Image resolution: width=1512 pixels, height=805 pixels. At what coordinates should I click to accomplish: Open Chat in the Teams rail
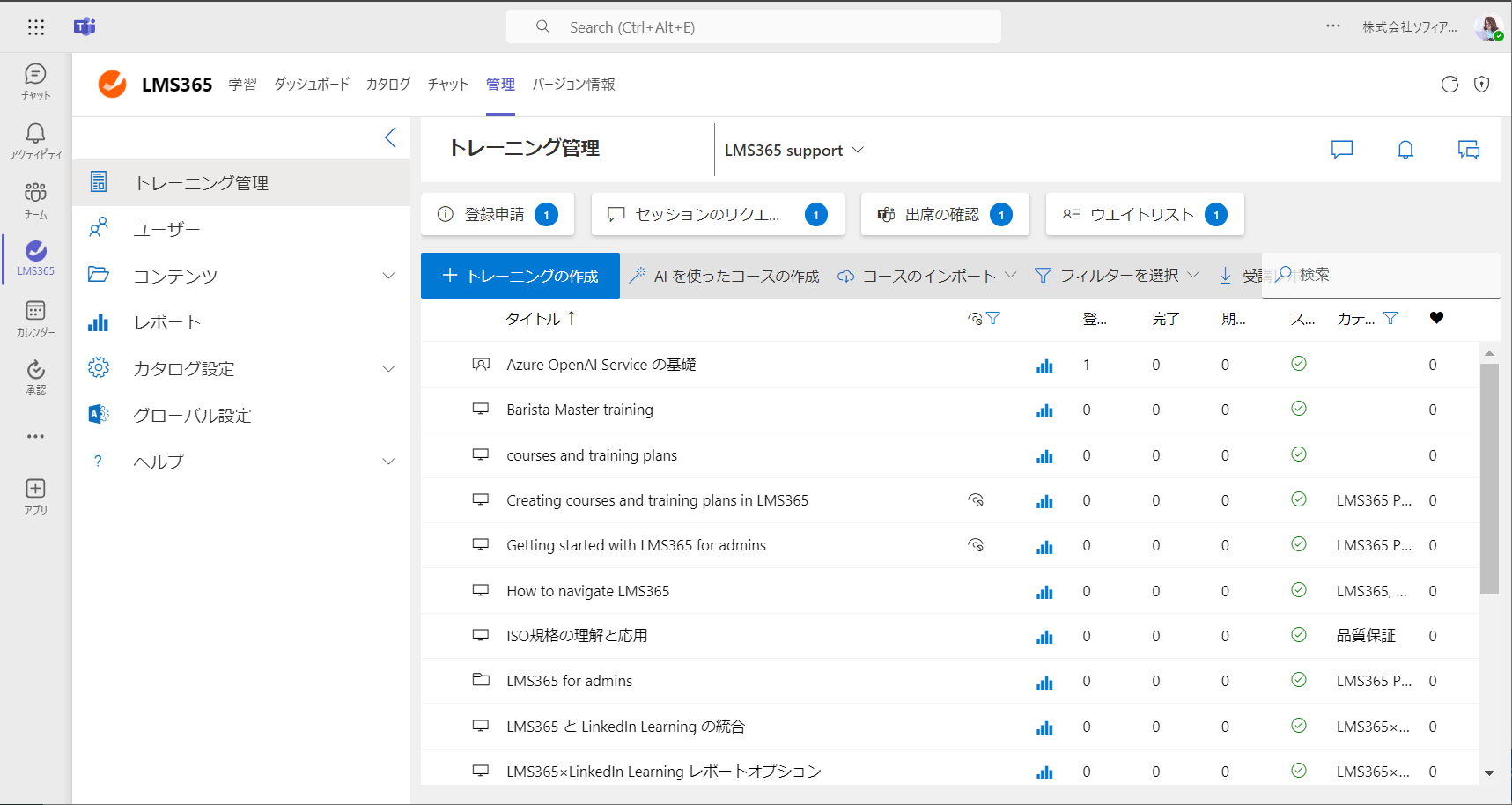[x=35, y=82]
